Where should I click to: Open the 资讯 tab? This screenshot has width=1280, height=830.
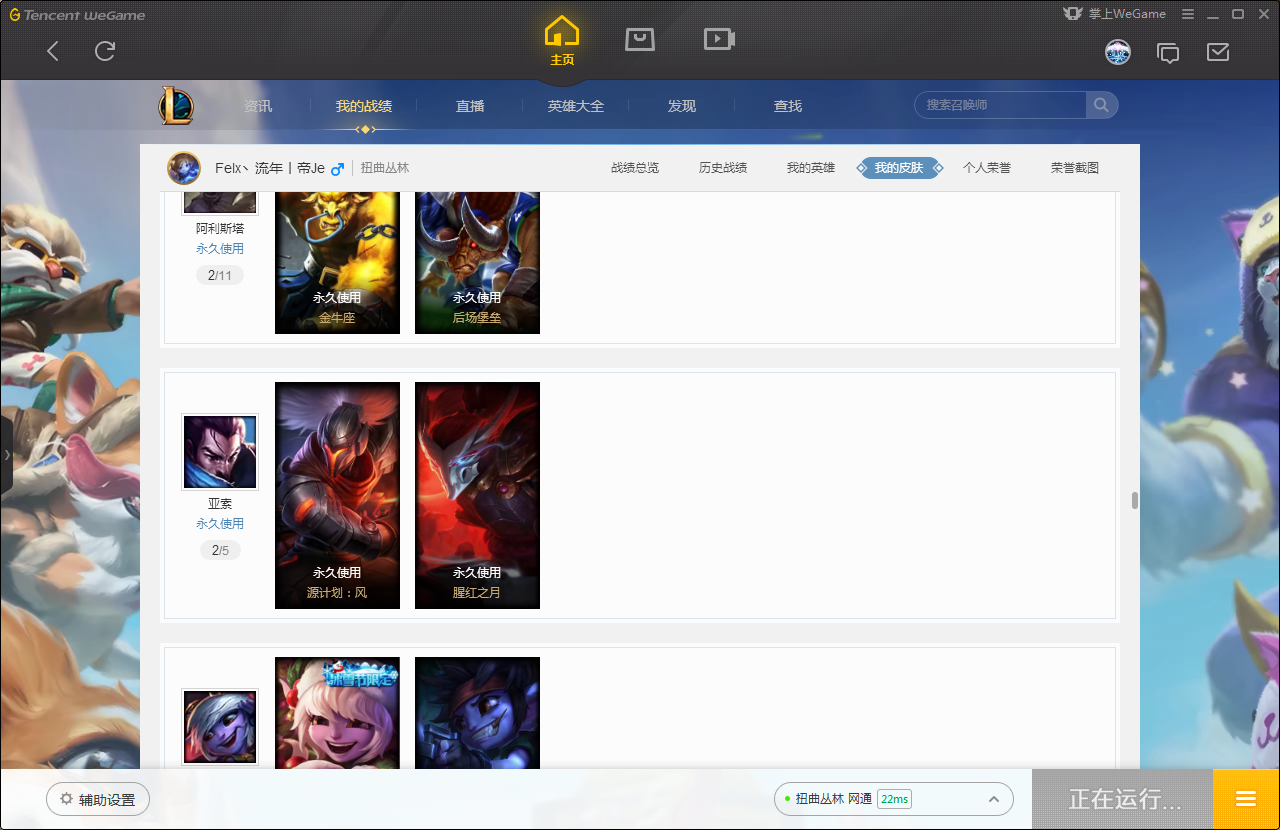tap(258, 106)
